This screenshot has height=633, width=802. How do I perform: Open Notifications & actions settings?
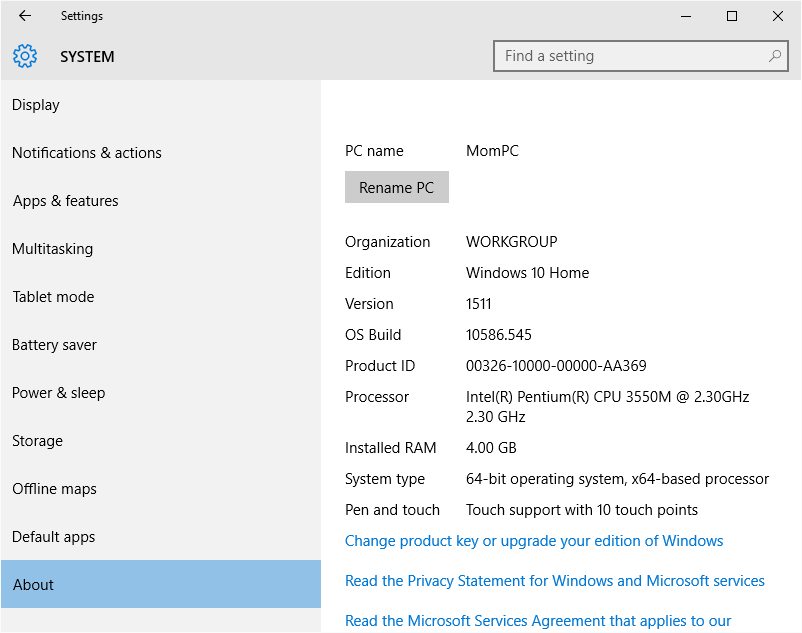pyautogui.click(x=87, y=153)
